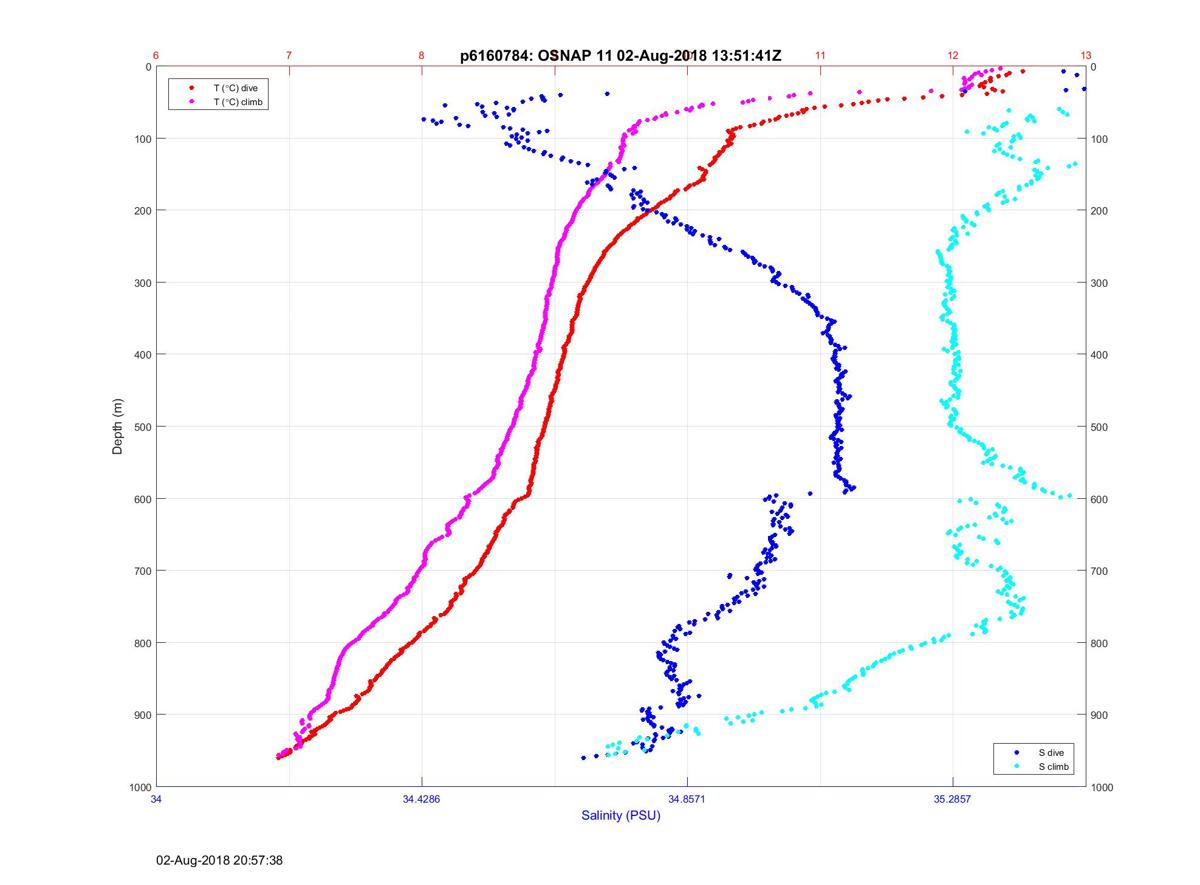Click the magenta marker beside 'T (°C) climb'
The image size is (1200, 885).
click(191, 102)
